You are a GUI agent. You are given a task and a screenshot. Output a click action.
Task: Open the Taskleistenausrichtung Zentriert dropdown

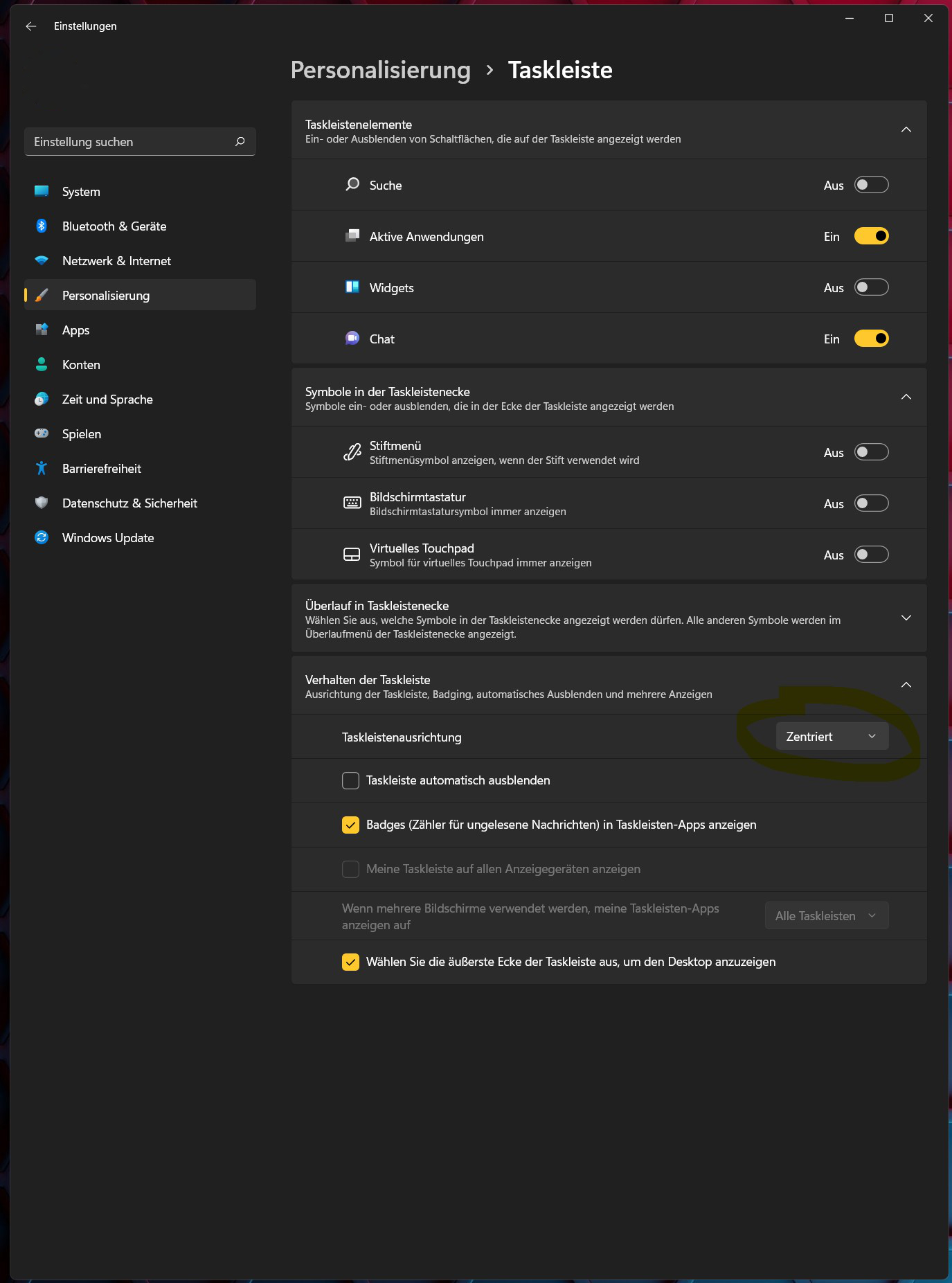(x=832, y=736)
